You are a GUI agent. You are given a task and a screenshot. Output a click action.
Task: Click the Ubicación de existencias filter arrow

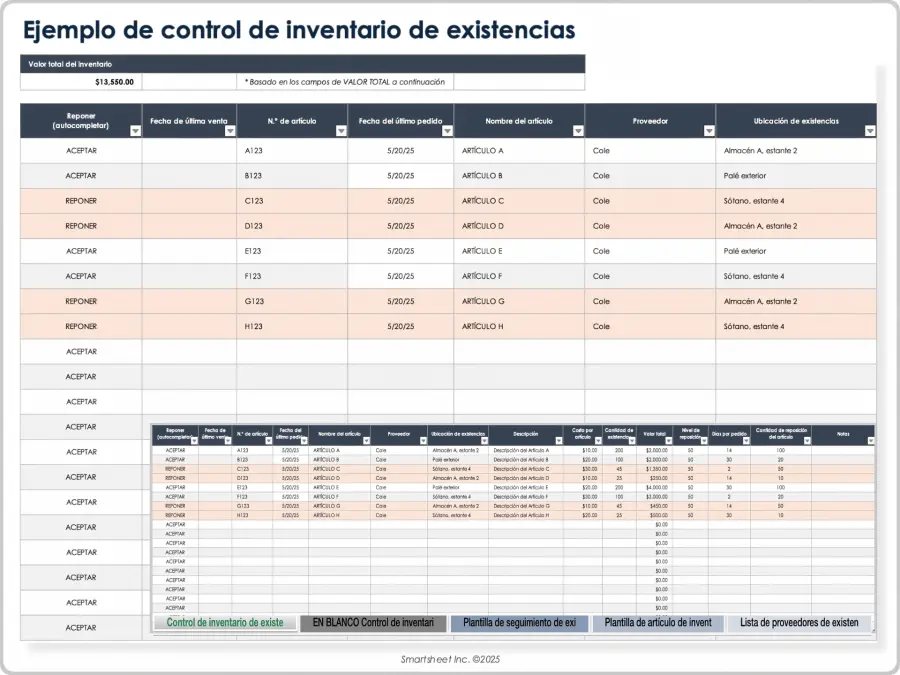click(x=869, y=130)
